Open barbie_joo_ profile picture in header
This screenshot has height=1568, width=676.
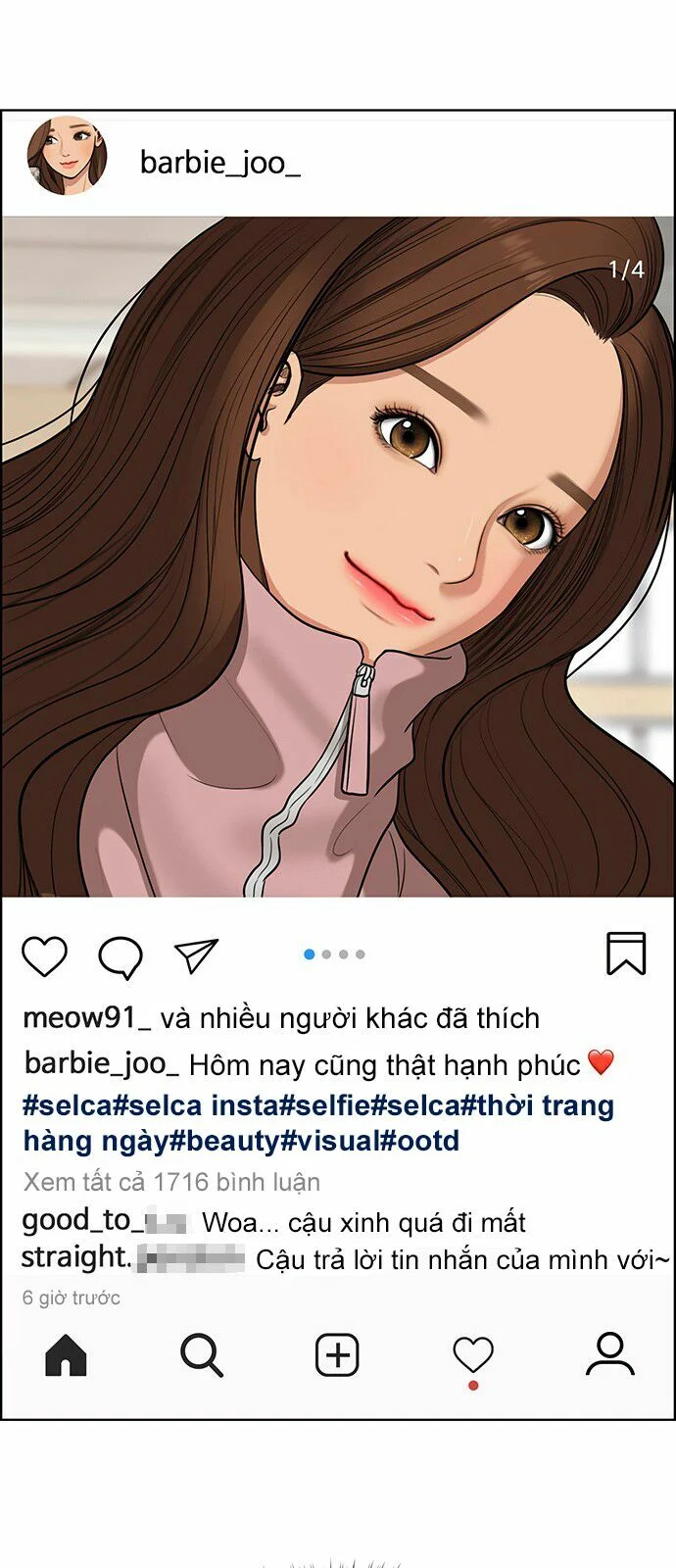[67, 157]
